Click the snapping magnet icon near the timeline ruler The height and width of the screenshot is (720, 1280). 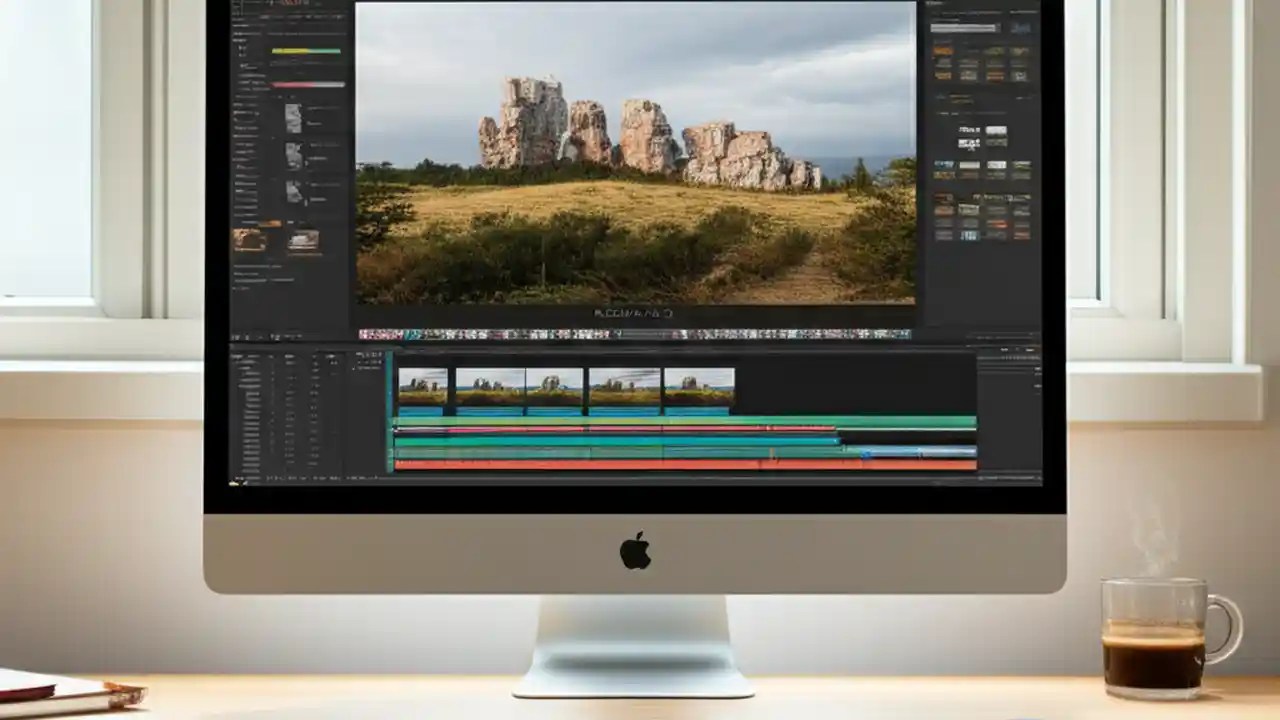366,356
